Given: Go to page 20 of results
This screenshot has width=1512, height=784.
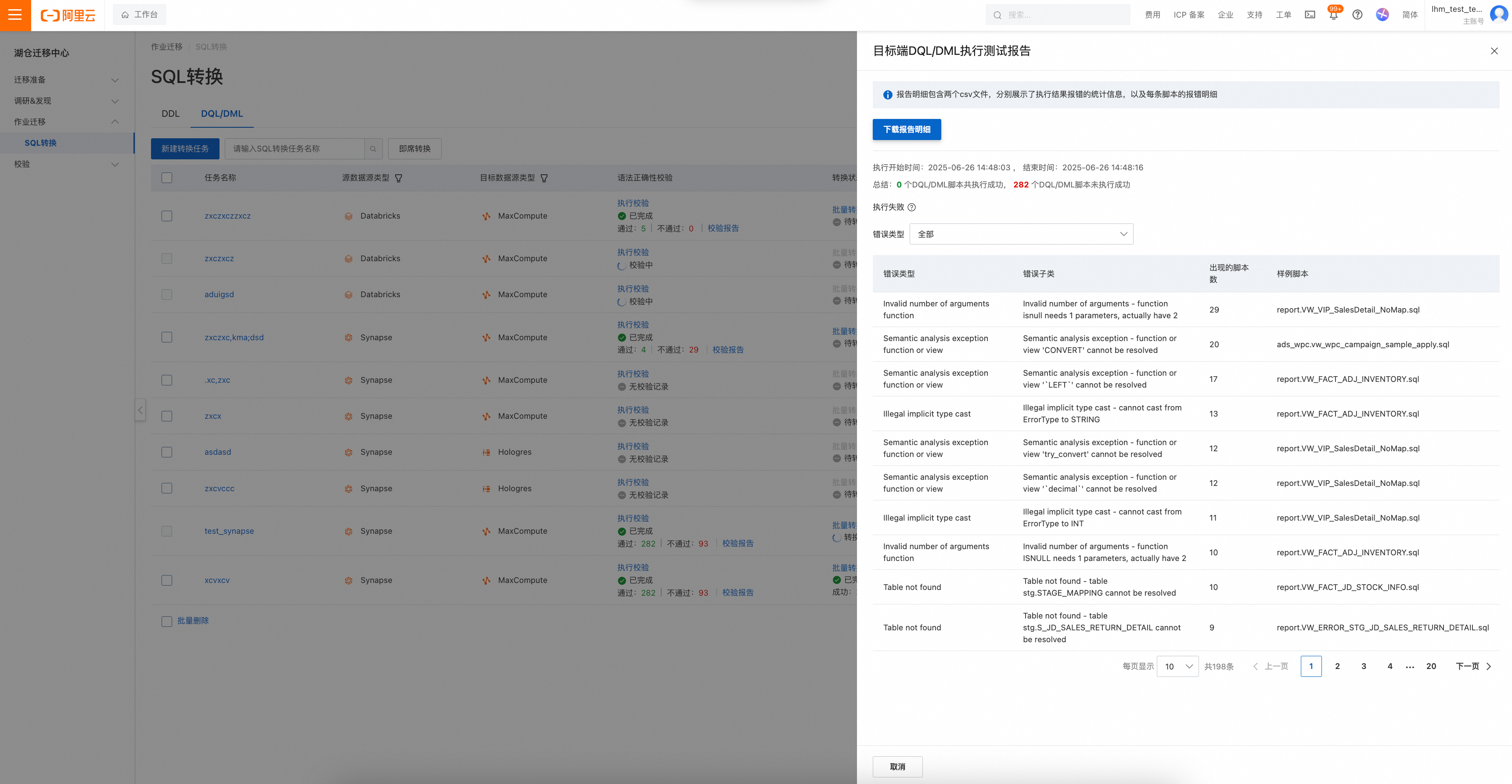Looking at the screenshot, I should tap(1432, 667).
